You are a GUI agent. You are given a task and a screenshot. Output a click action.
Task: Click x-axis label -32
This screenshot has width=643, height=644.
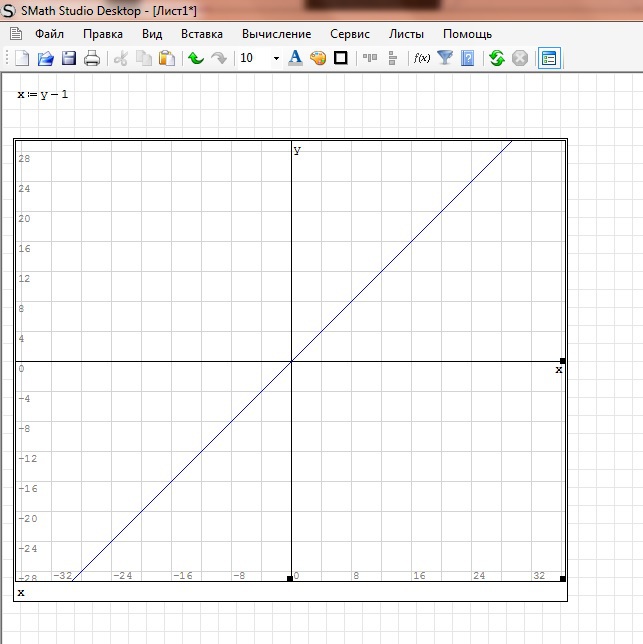tap(63, 575)
